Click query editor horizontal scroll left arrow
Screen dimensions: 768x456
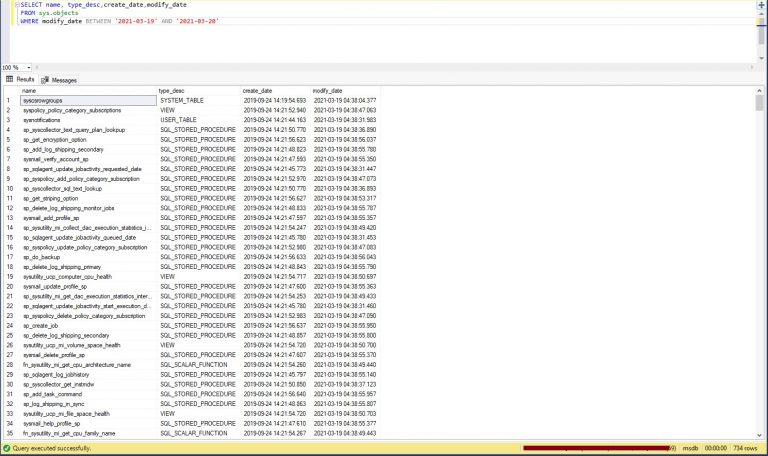click(37, 68)
